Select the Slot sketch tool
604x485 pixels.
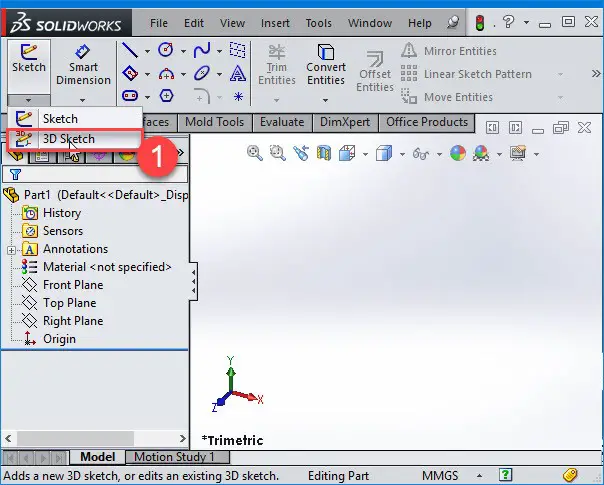[130, 95]
